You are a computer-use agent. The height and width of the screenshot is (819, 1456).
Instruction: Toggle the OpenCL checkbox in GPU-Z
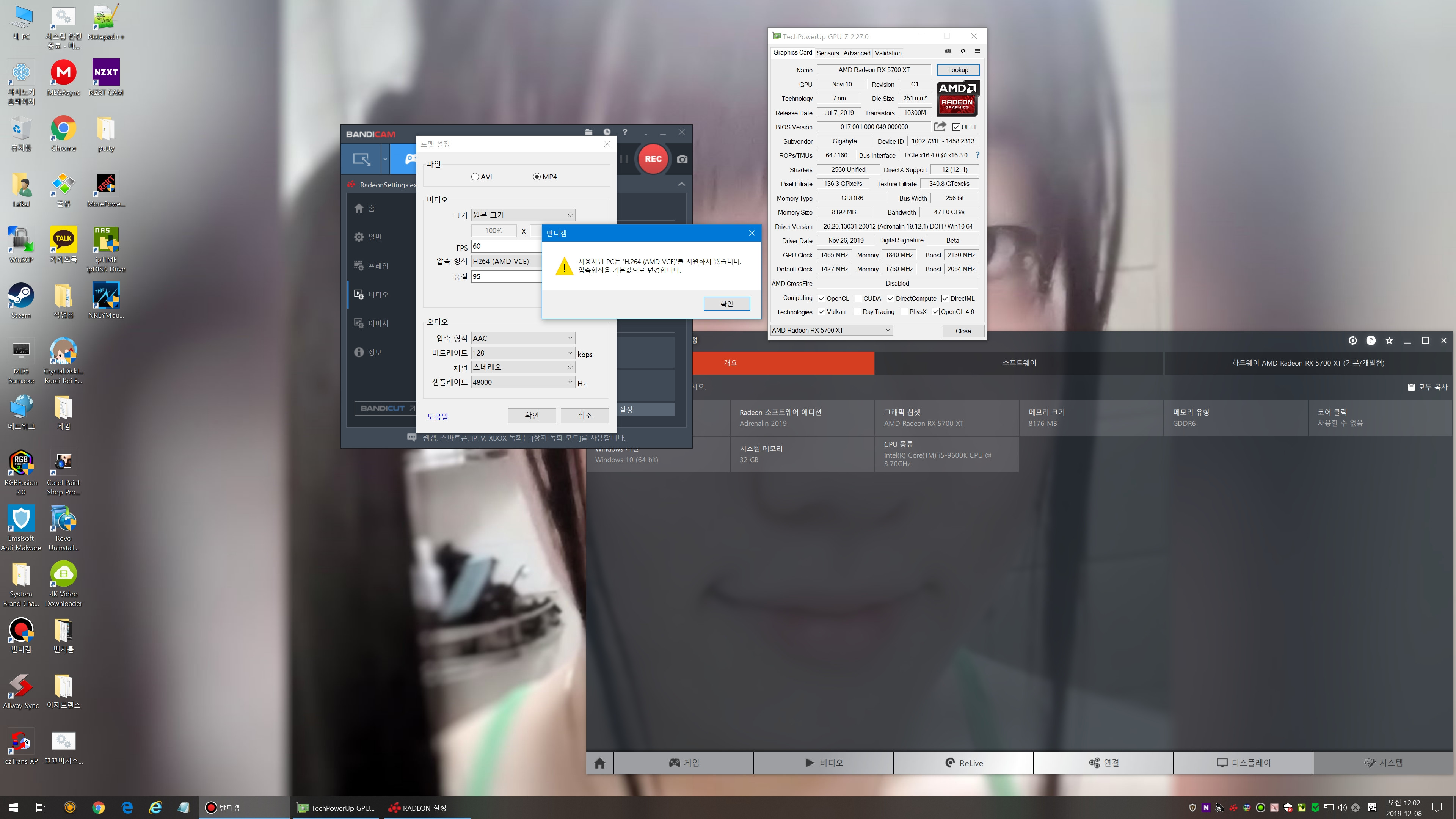pos(822,298)
